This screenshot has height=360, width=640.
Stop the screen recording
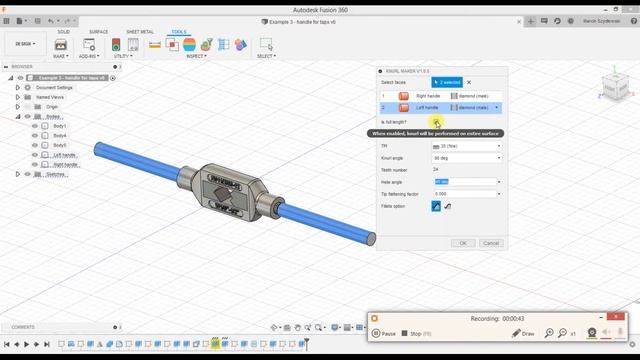pos(416,333)
